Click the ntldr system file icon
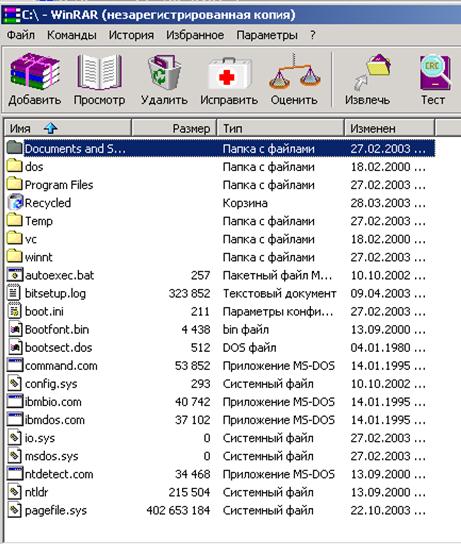 pos(14,492)
